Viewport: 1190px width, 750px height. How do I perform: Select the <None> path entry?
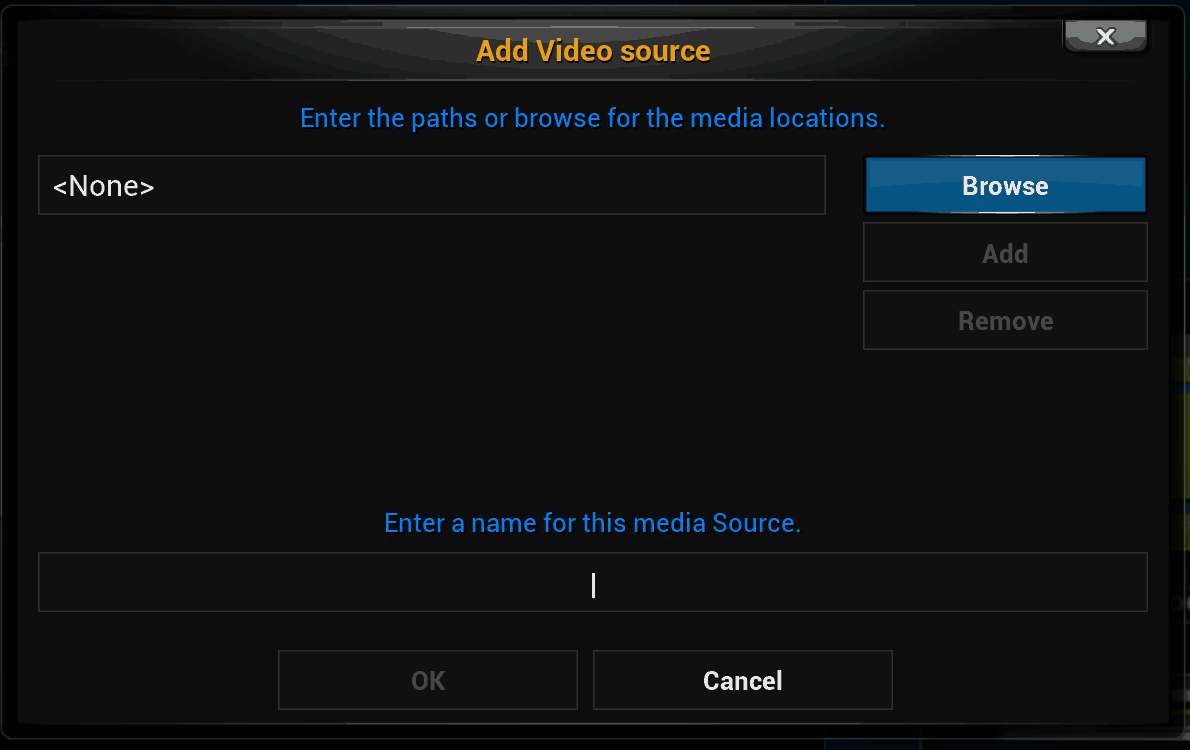coord(432,185)
